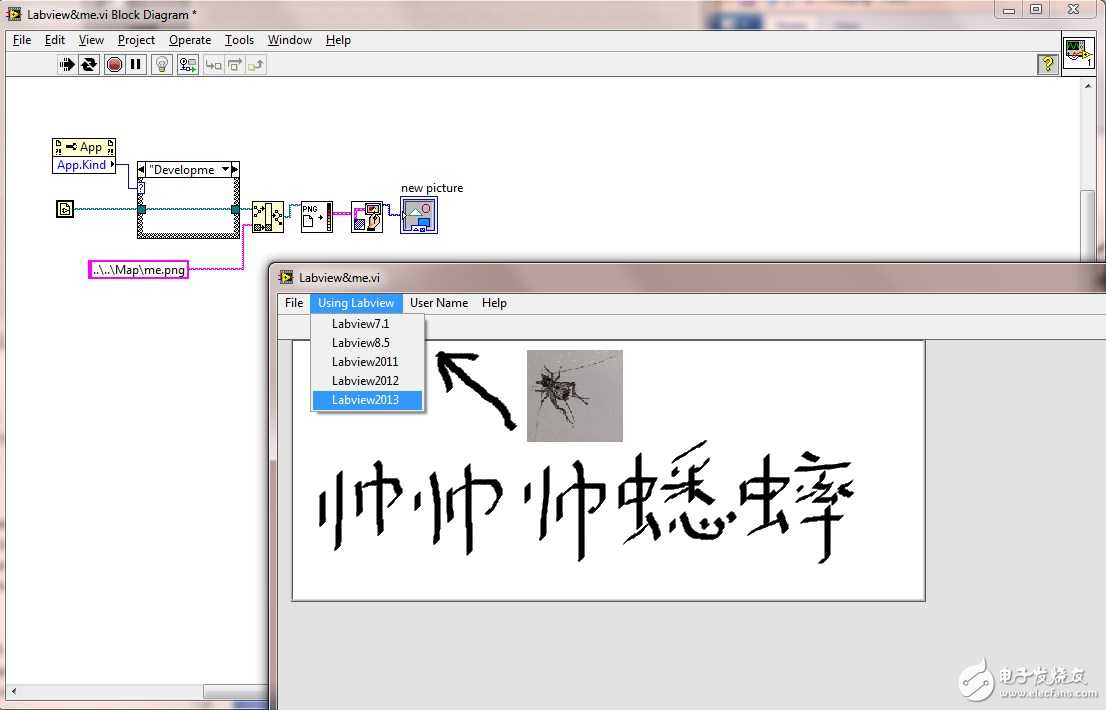
Task: Click the "new picture" label text
Action: pyautogui.click(x=432, y=188)
